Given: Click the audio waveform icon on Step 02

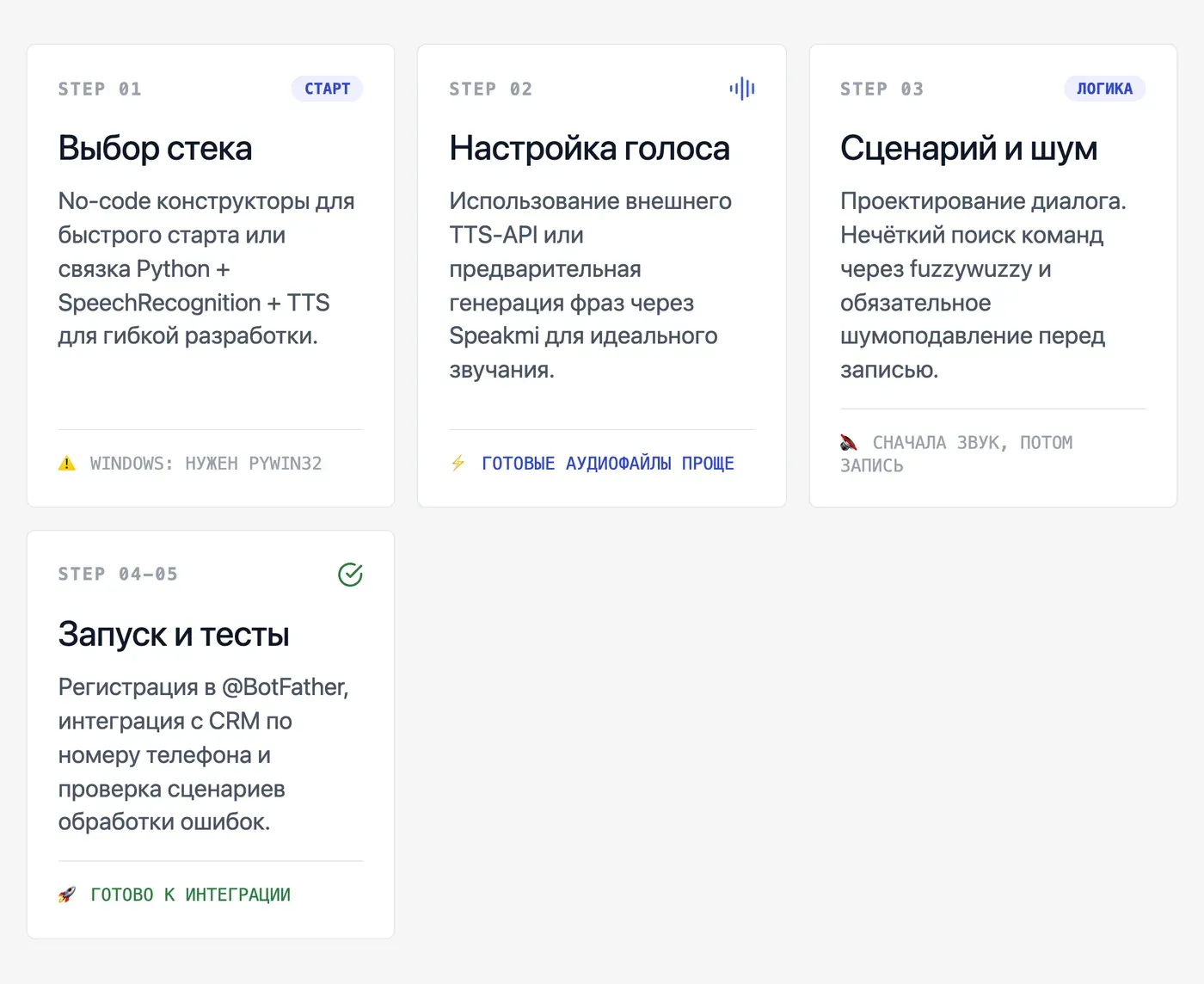Looking at the screenshot, I should click(742, 89).
